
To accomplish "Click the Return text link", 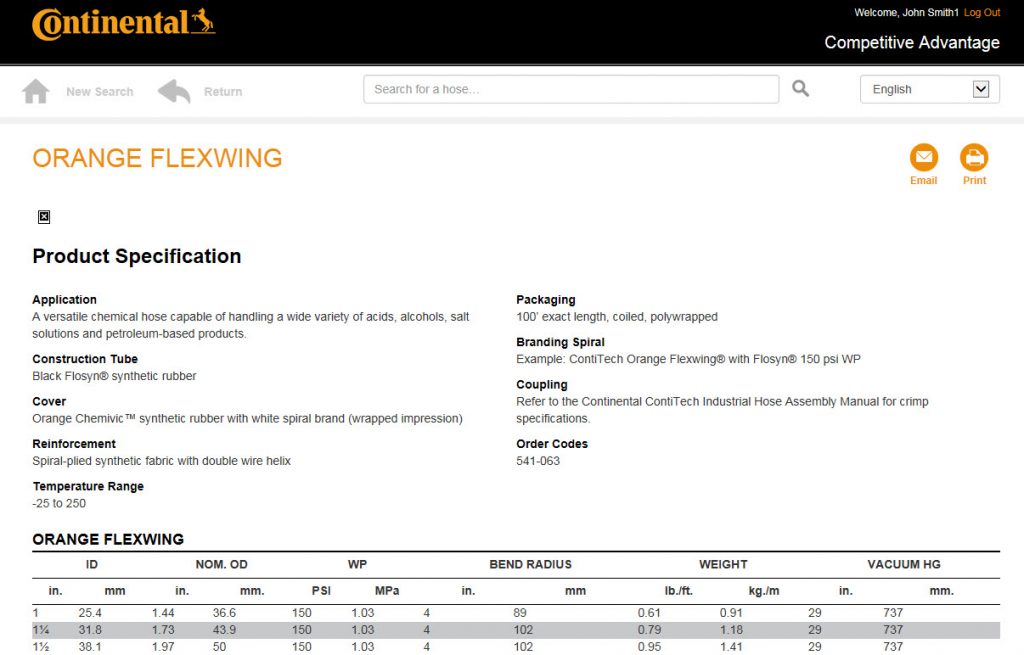I will (x=223, y=92).
